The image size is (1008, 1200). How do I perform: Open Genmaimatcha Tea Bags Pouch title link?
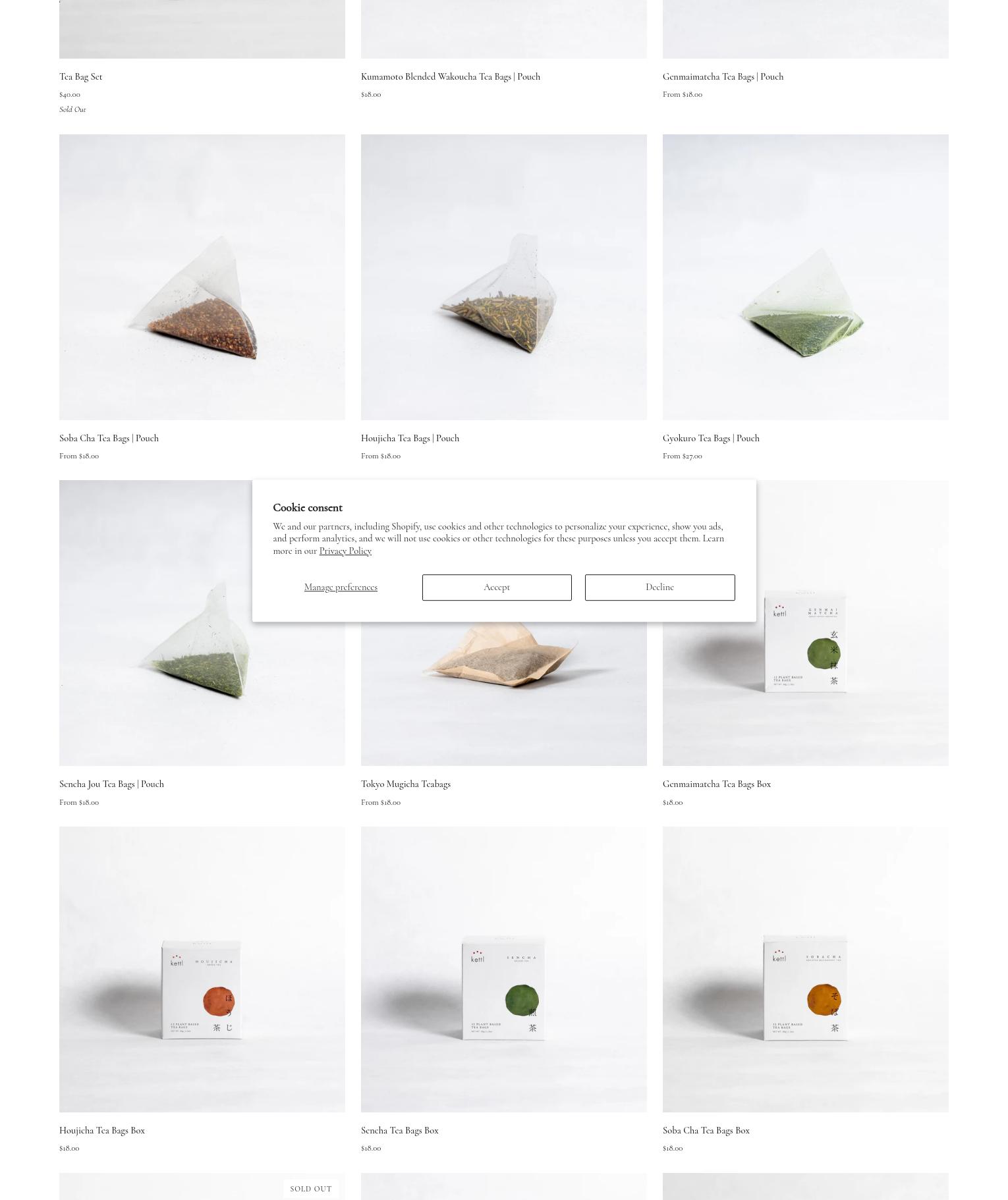coord(723,76)
